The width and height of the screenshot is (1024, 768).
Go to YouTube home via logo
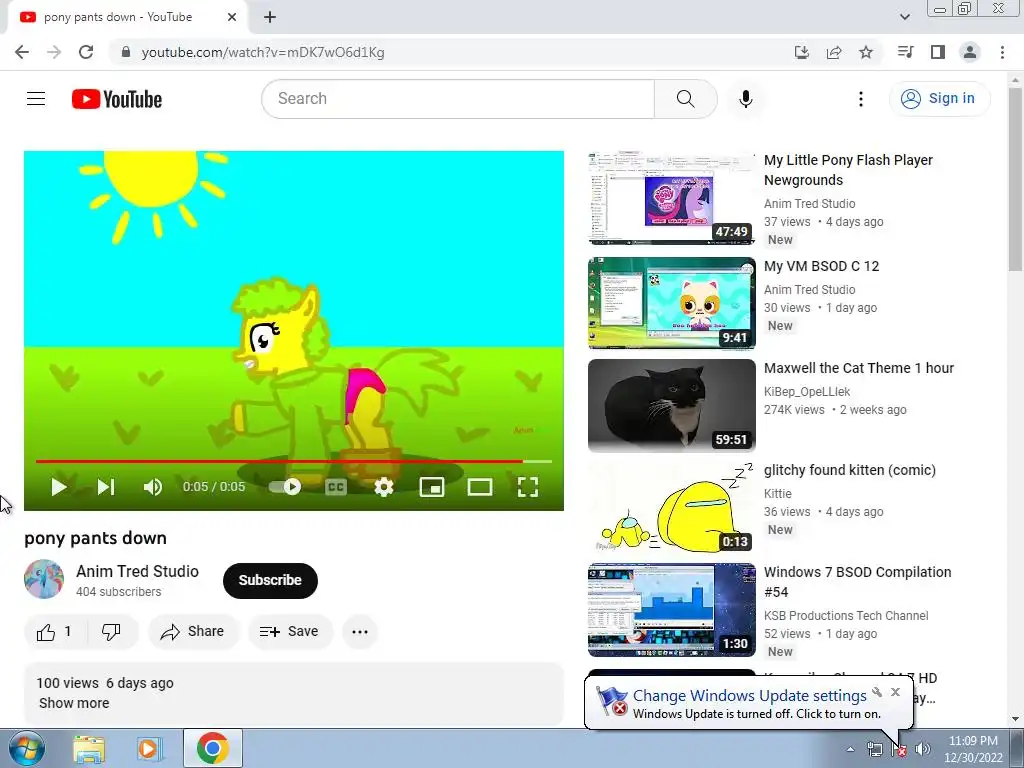pos(117,99)
